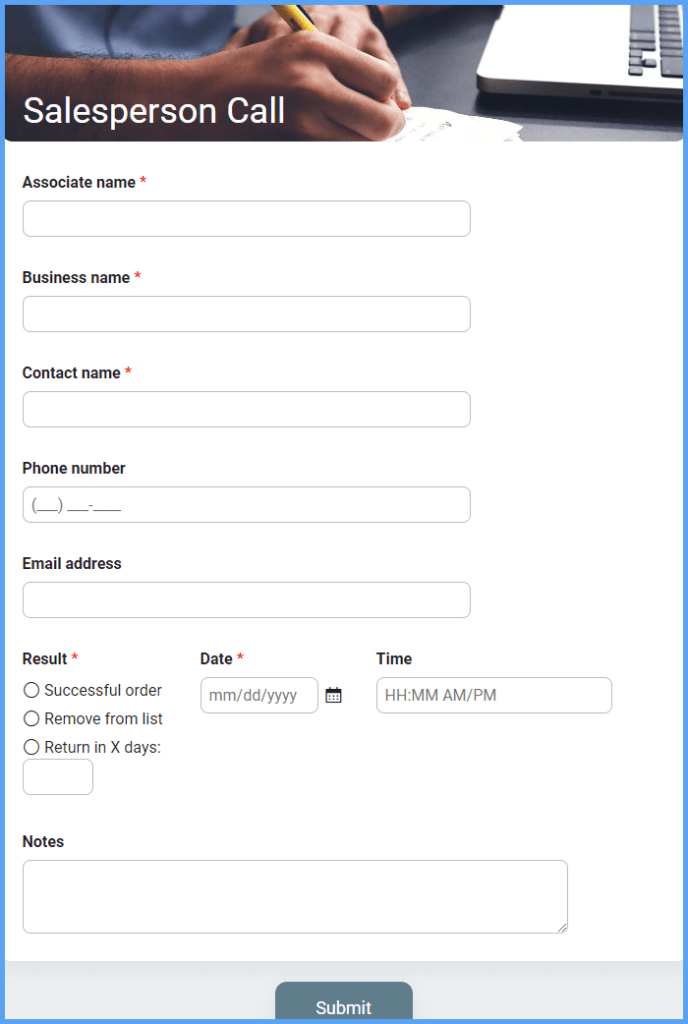This screenshot has height=1024, width=688.
Task: Choose the Remove from list option
Action: tap(31, 718)
